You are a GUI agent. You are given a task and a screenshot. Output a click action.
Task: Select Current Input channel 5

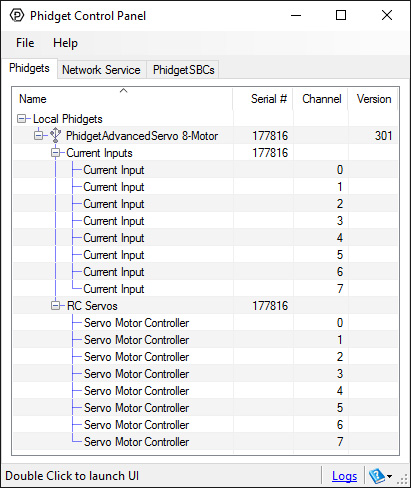206,255
